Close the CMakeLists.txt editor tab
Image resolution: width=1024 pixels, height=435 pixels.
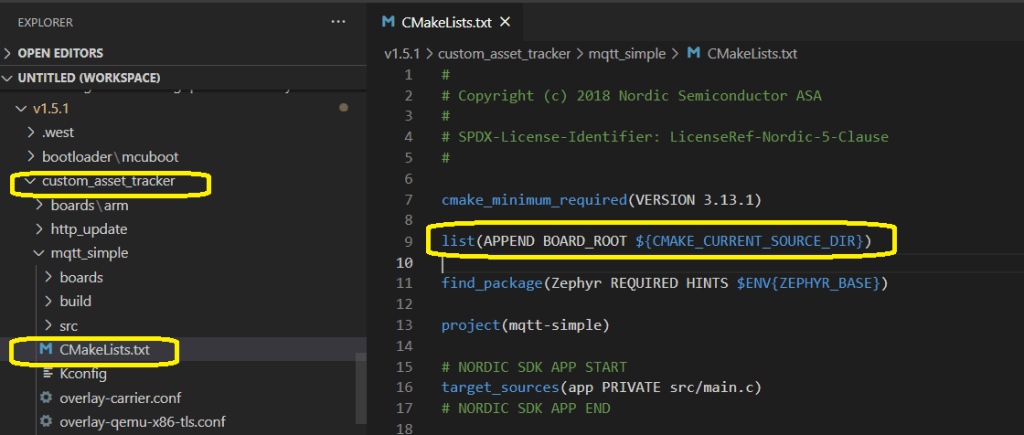click(x=504, y=21)
